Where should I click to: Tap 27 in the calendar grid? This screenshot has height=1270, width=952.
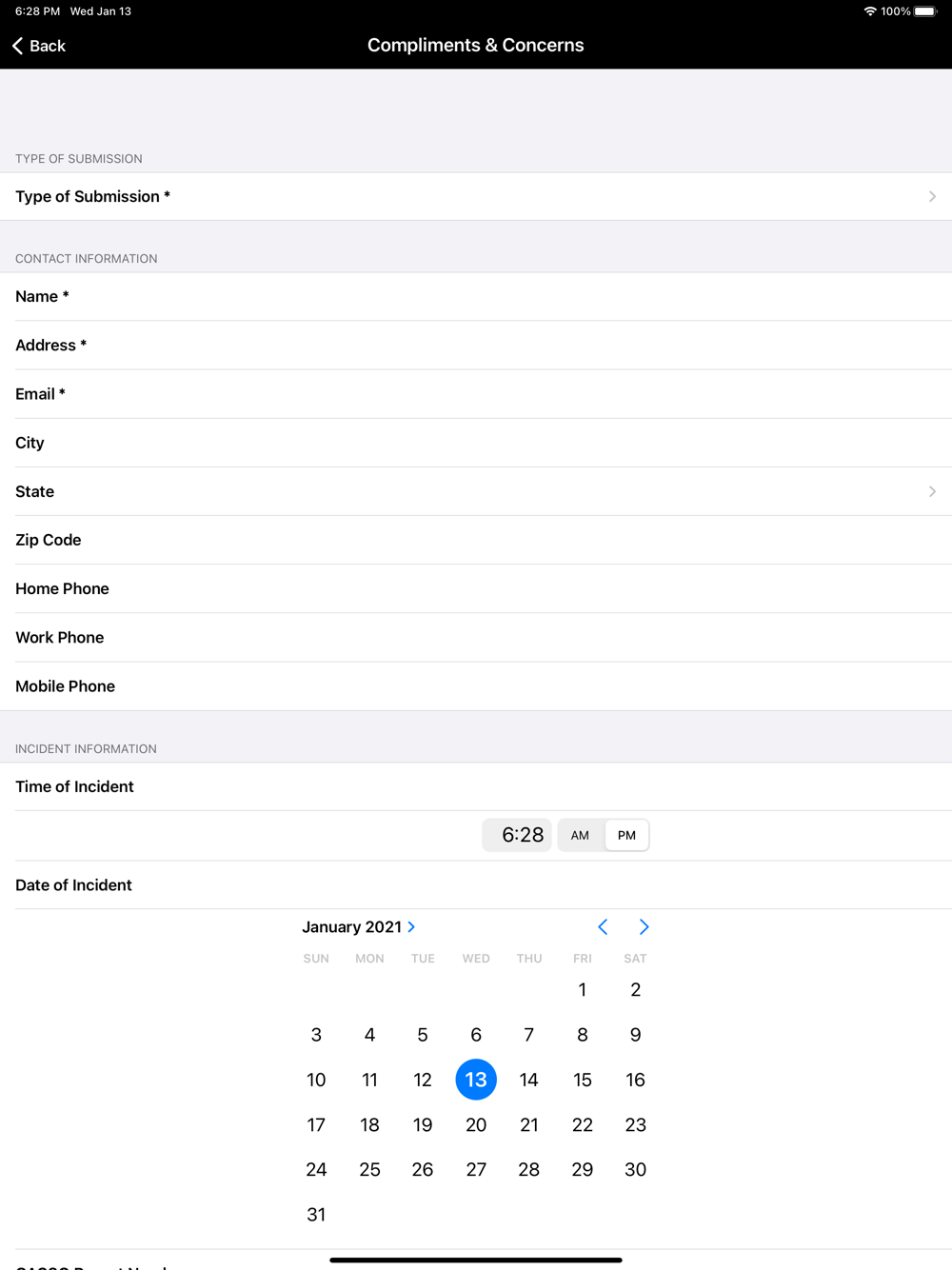(476, 1170)
